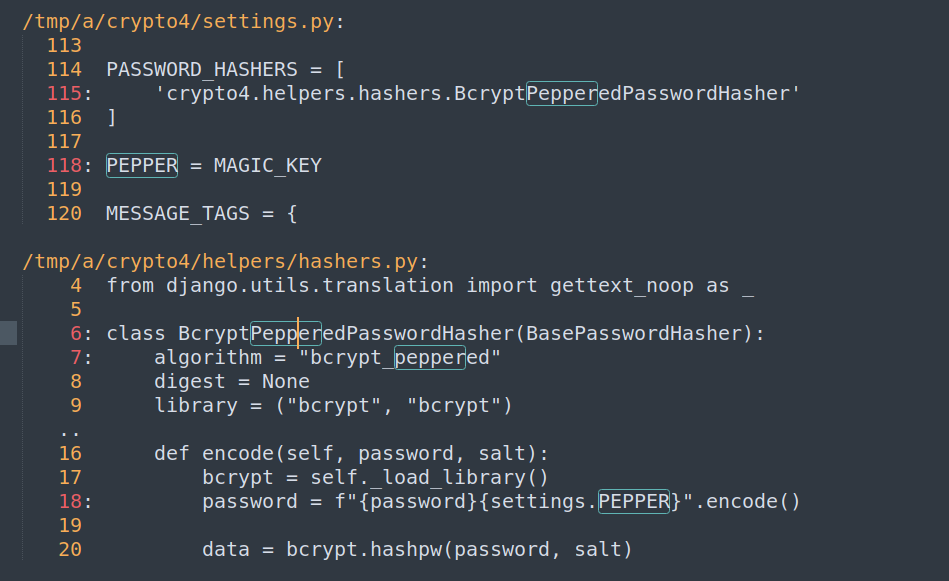Viewport: 949px width, 581px height.
Task: Select highlighted PEPPER match on line 118
Action: tap(142, 165)
